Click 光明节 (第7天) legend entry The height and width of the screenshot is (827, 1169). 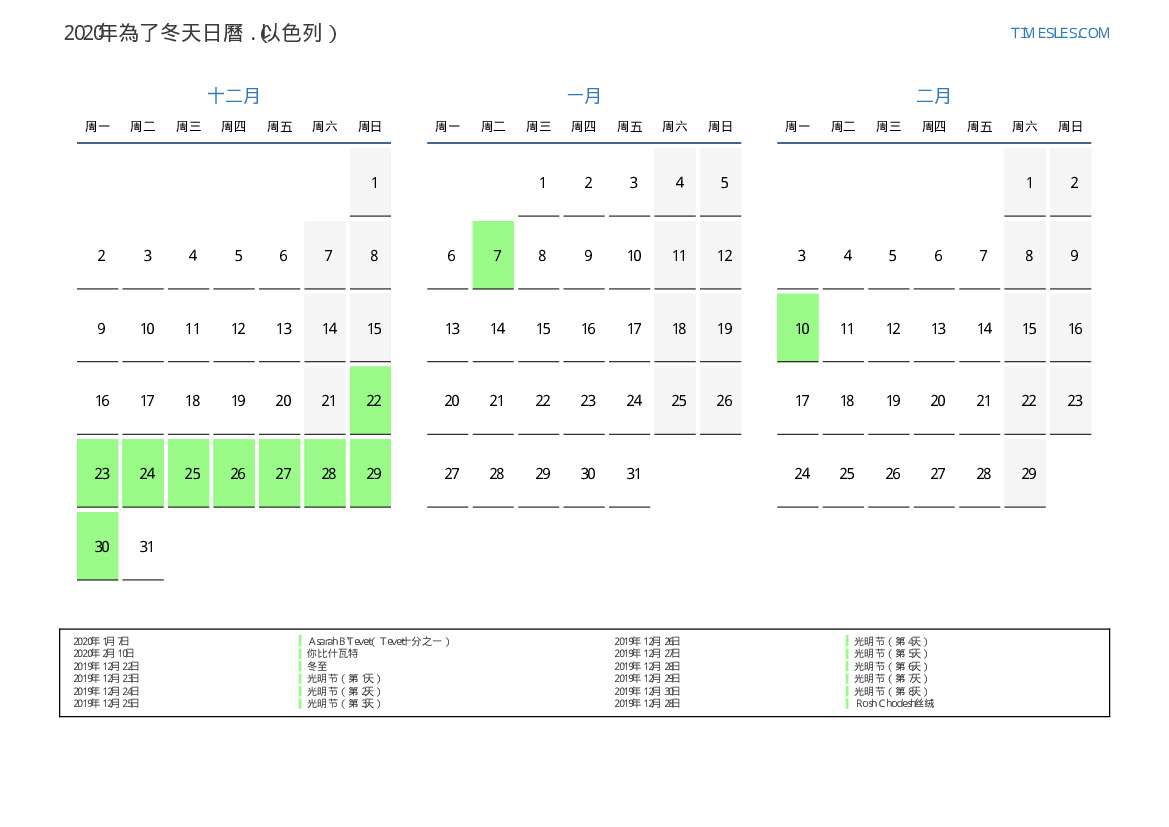coord(891,679)
